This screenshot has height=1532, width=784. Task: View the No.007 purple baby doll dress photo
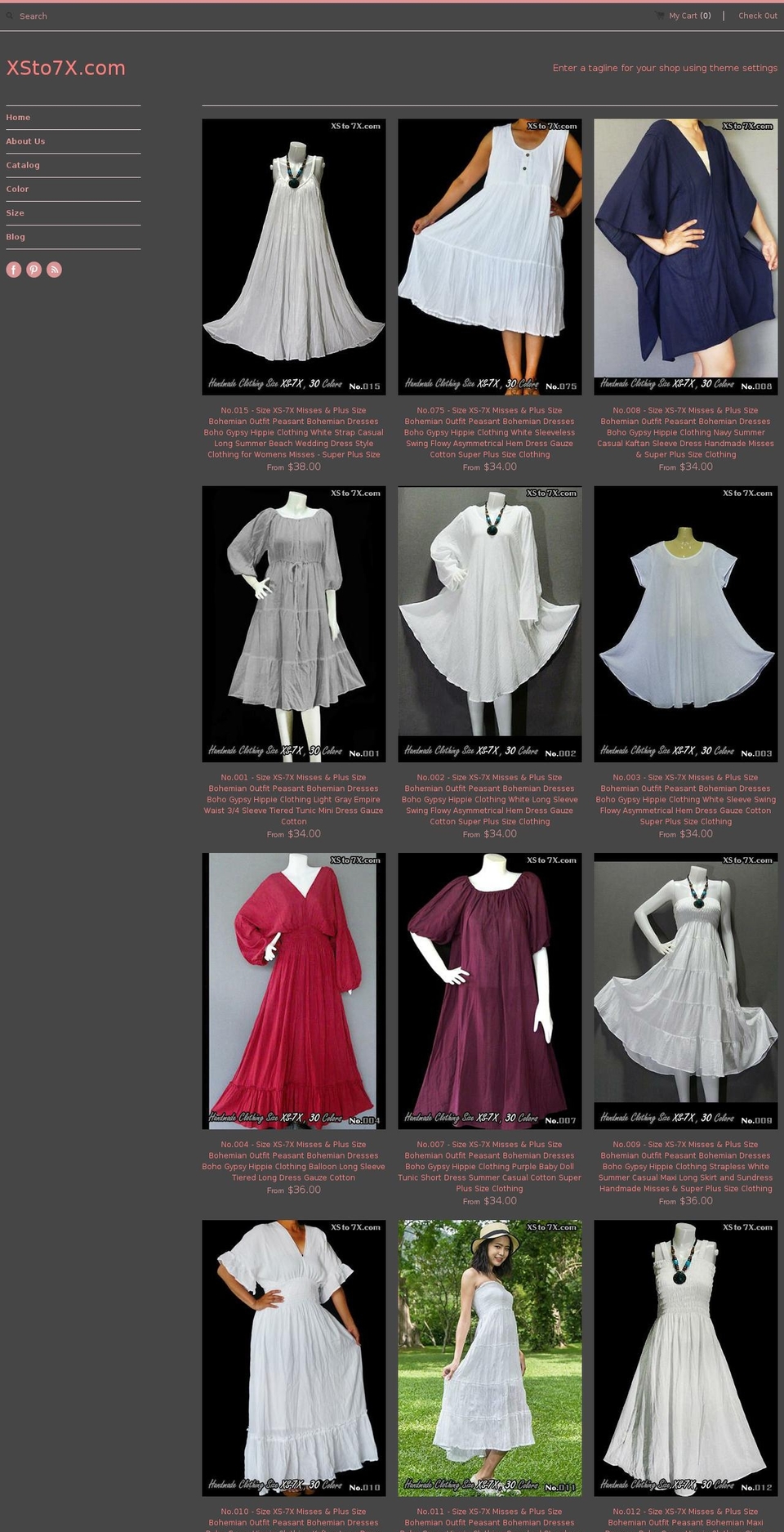point(490,991)
